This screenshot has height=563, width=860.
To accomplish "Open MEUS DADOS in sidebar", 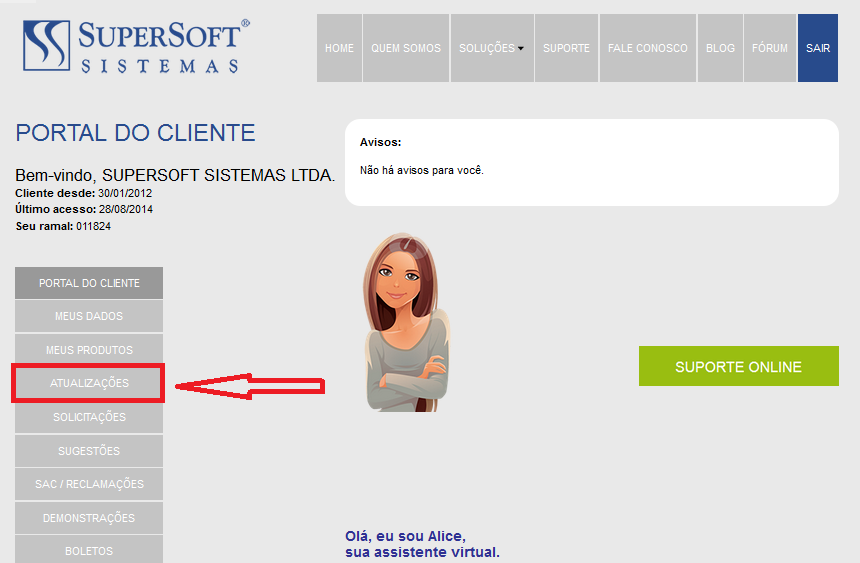I will point(89,317).
